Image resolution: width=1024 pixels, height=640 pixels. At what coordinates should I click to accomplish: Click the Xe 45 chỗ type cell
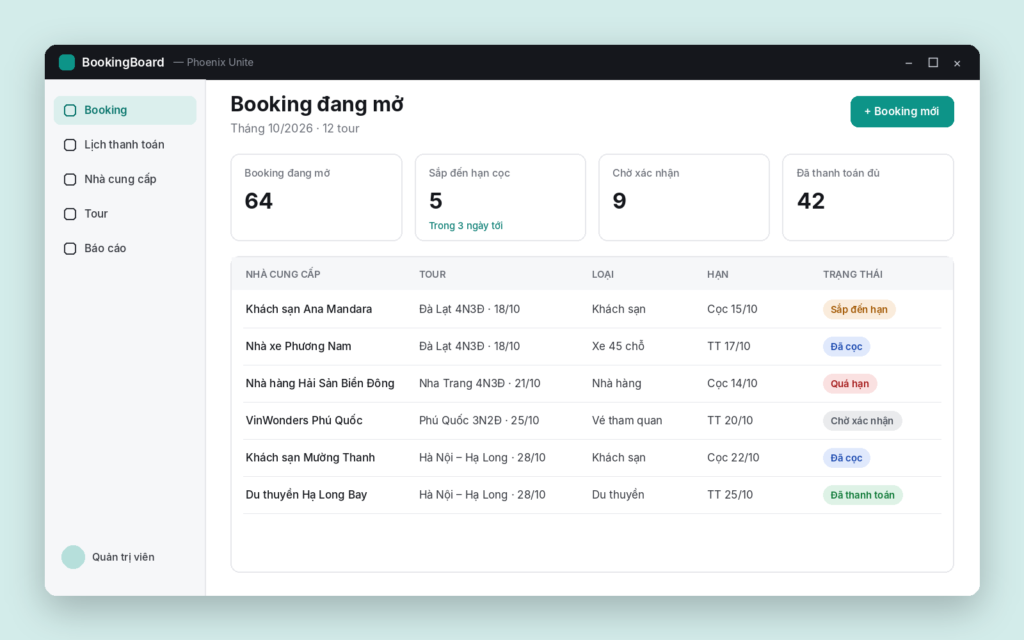(618, 347)
